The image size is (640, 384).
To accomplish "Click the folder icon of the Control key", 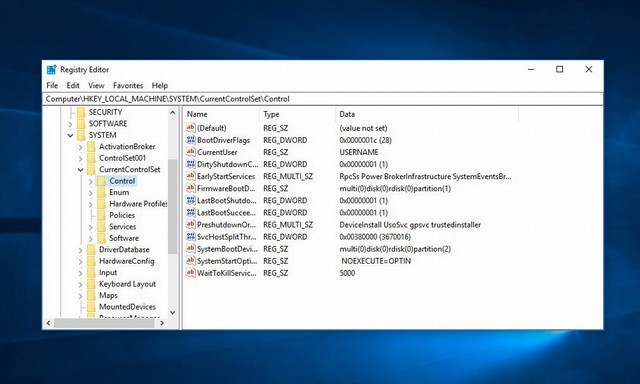I will (101, 181).
